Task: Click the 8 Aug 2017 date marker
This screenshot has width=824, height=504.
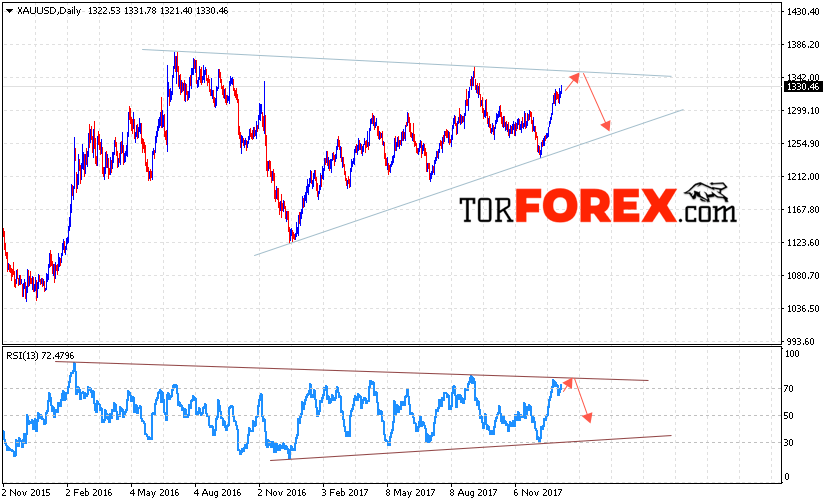Action: click(x=473, y=492)
